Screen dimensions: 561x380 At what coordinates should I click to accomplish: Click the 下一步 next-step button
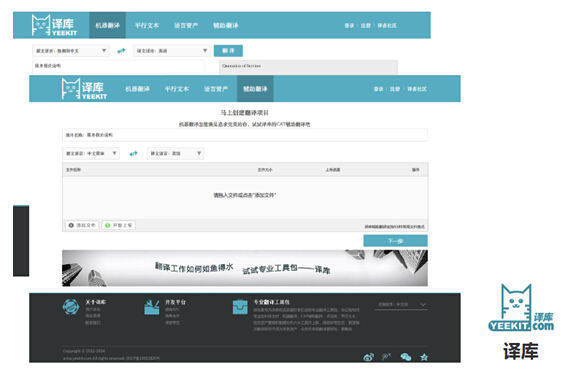[x=395, y=241]
